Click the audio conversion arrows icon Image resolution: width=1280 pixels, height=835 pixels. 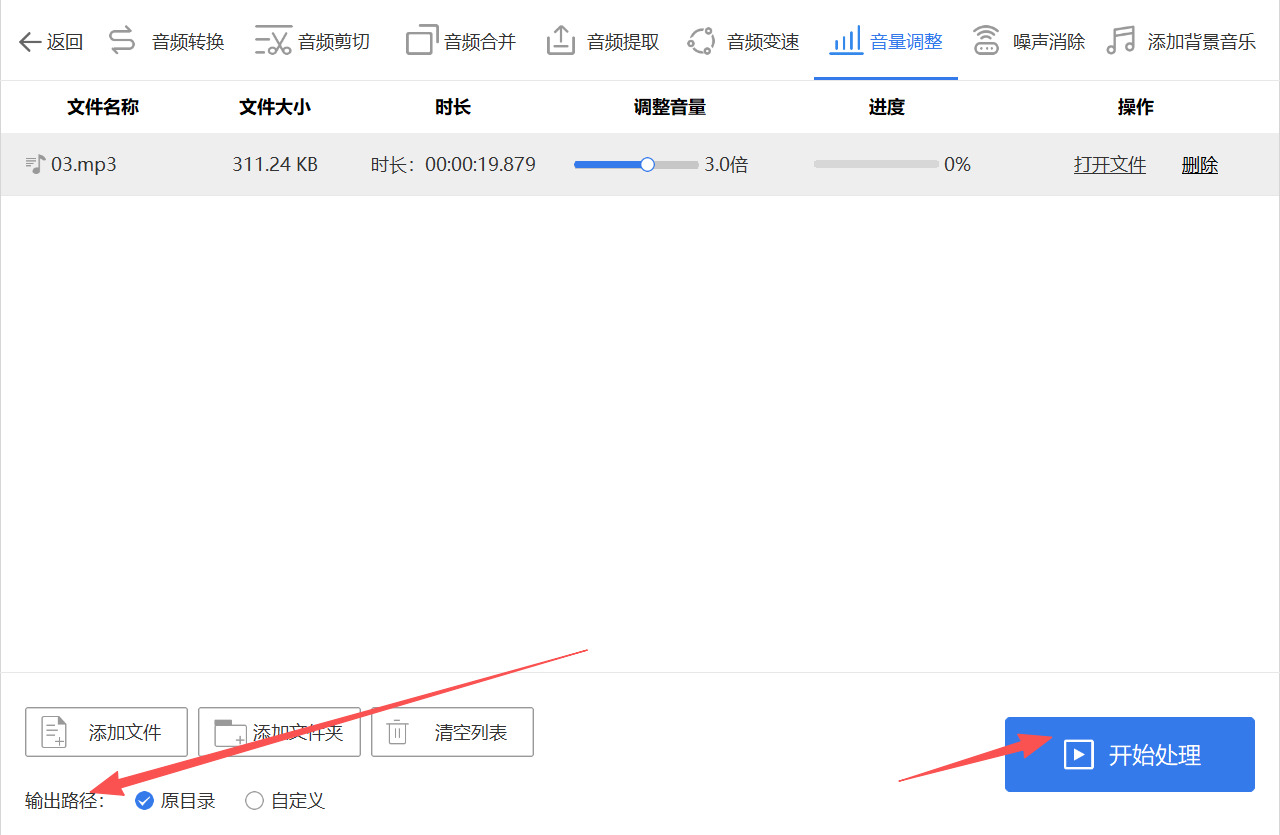[122, 41]
